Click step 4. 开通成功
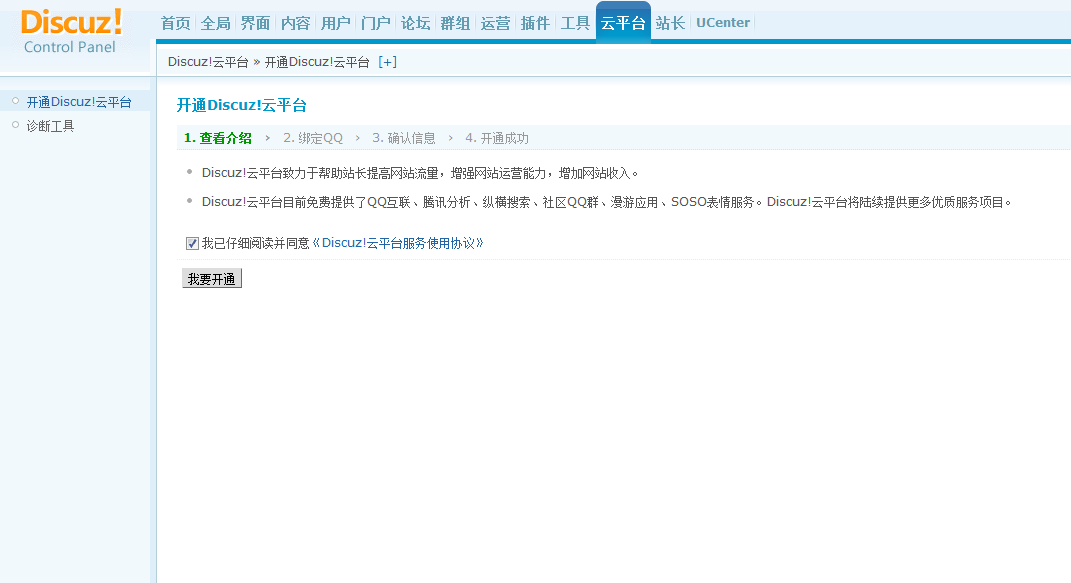 point(497,138)
